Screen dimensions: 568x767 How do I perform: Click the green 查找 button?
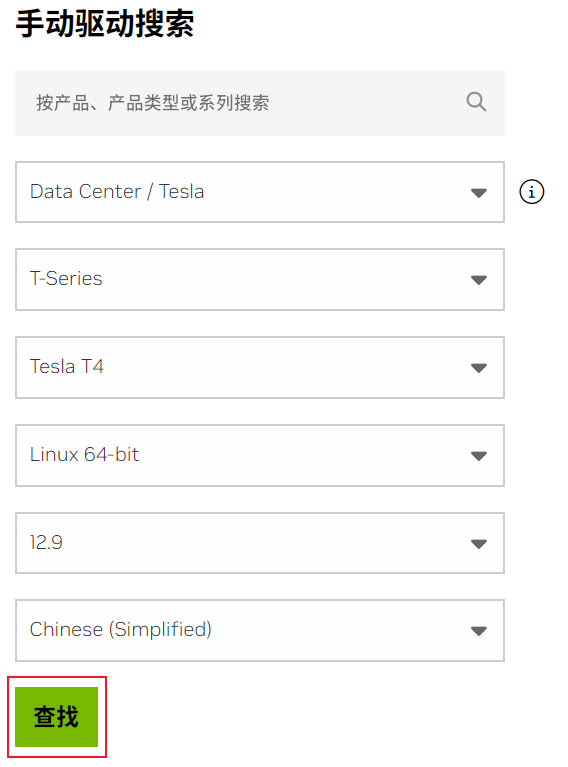[x=56, y=717]
